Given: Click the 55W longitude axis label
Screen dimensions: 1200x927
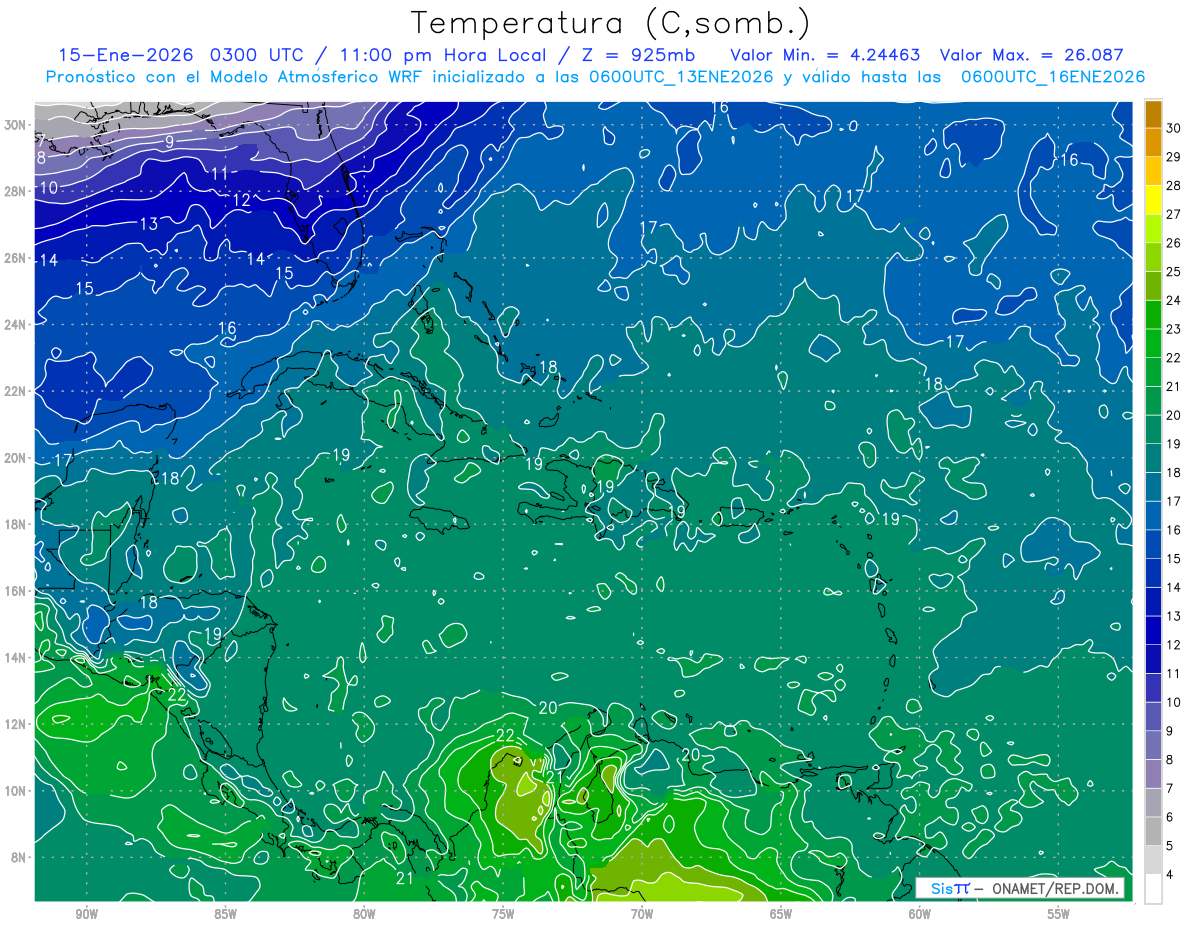Looking at the screenshot, I should (x=1059, y=914).
